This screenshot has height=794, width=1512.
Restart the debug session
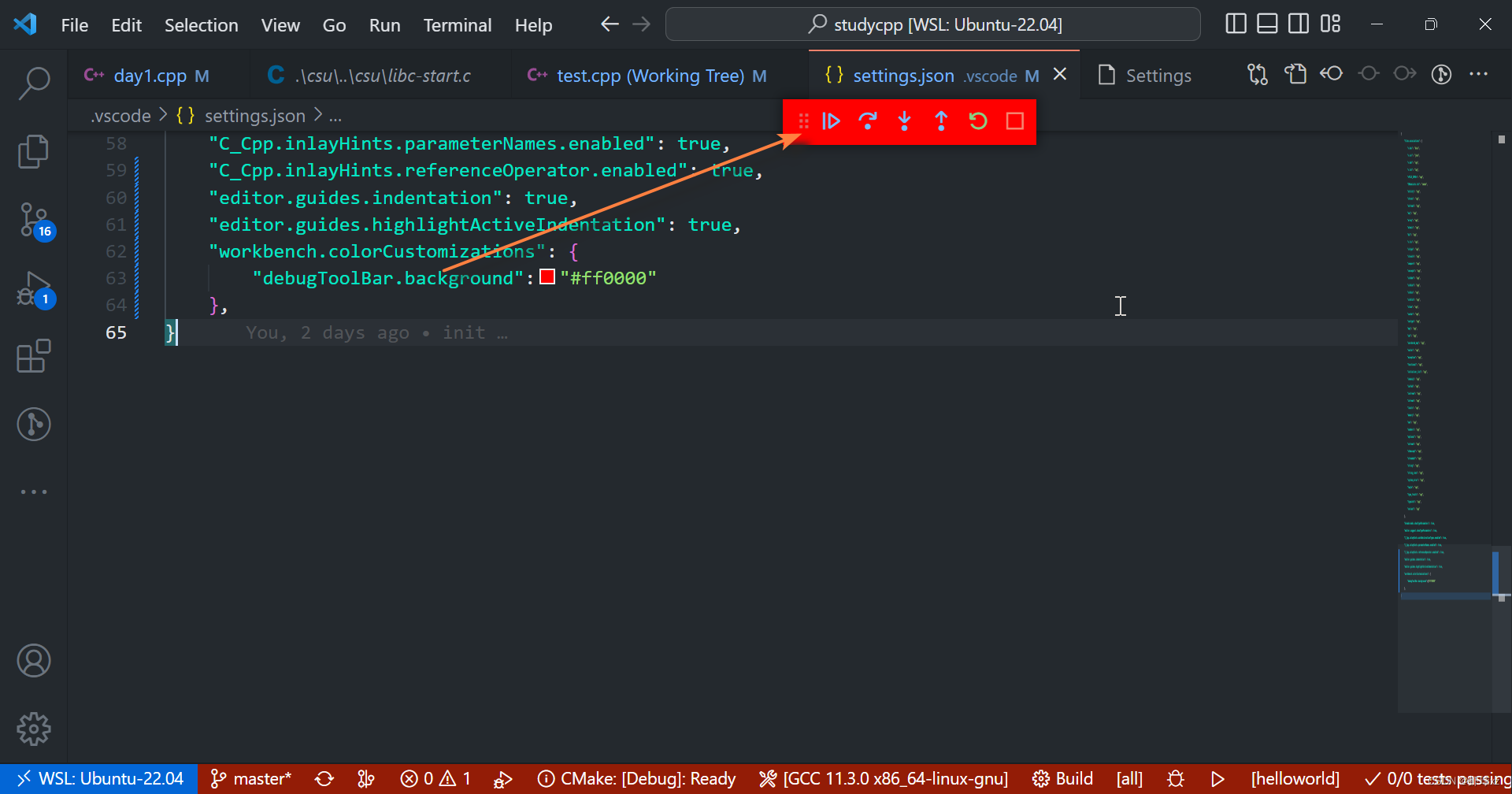click(x=978, y=121)
